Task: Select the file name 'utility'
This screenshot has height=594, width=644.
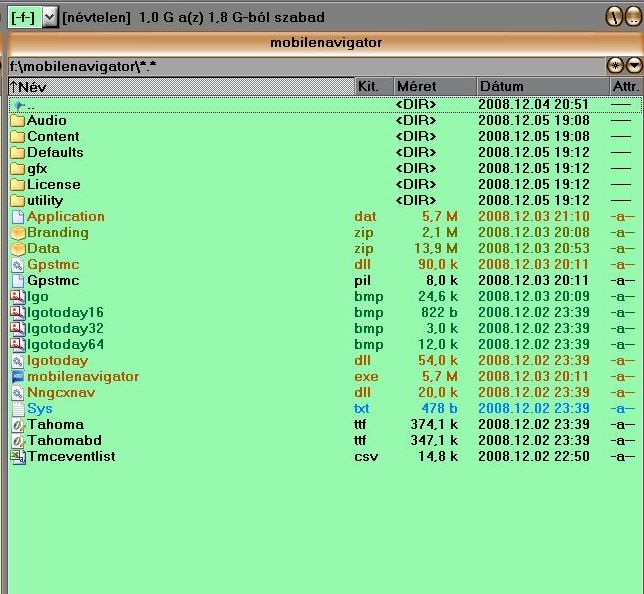Action: [x=45, y=201]
